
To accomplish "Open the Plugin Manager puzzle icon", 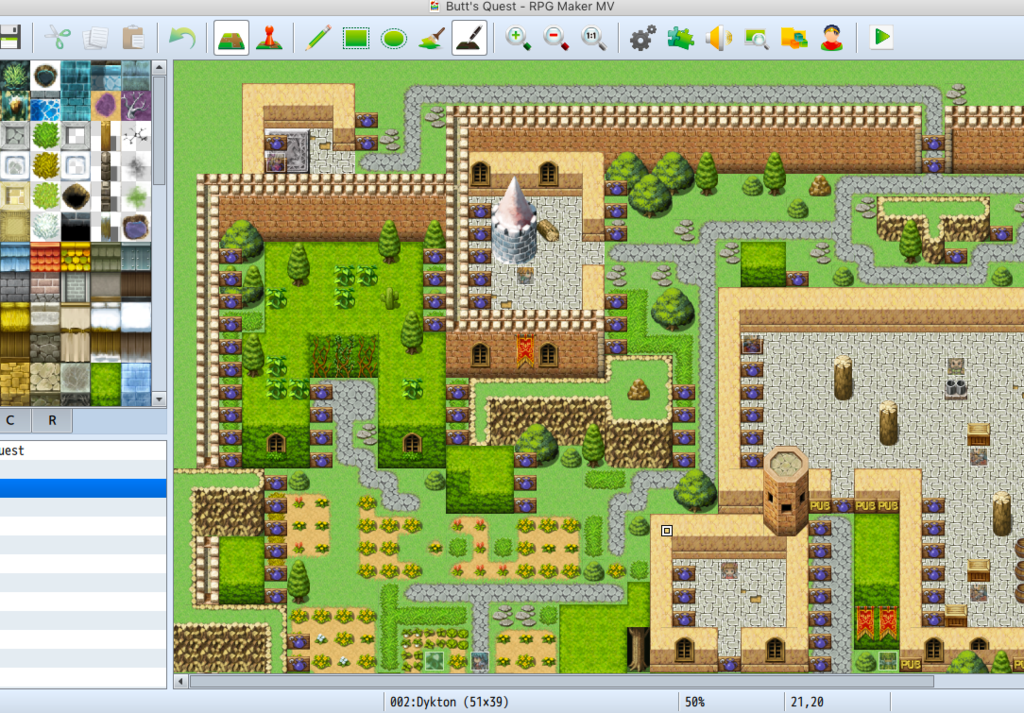I will (680, 39).
